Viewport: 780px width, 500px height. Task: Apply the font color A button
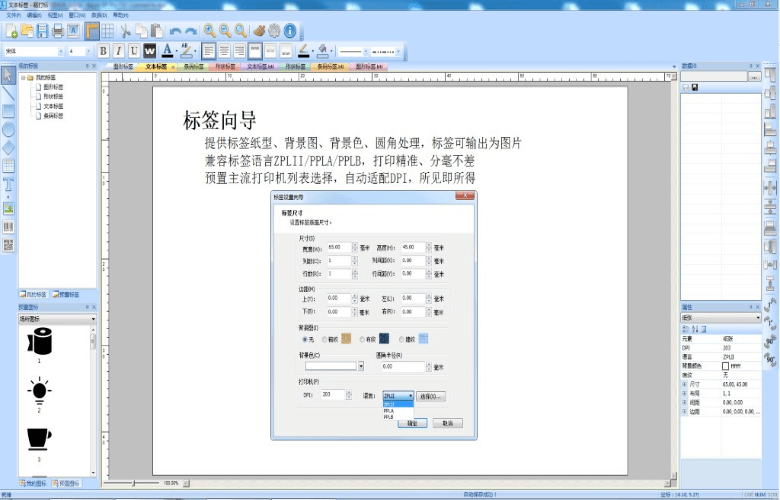tap(167, 51)
